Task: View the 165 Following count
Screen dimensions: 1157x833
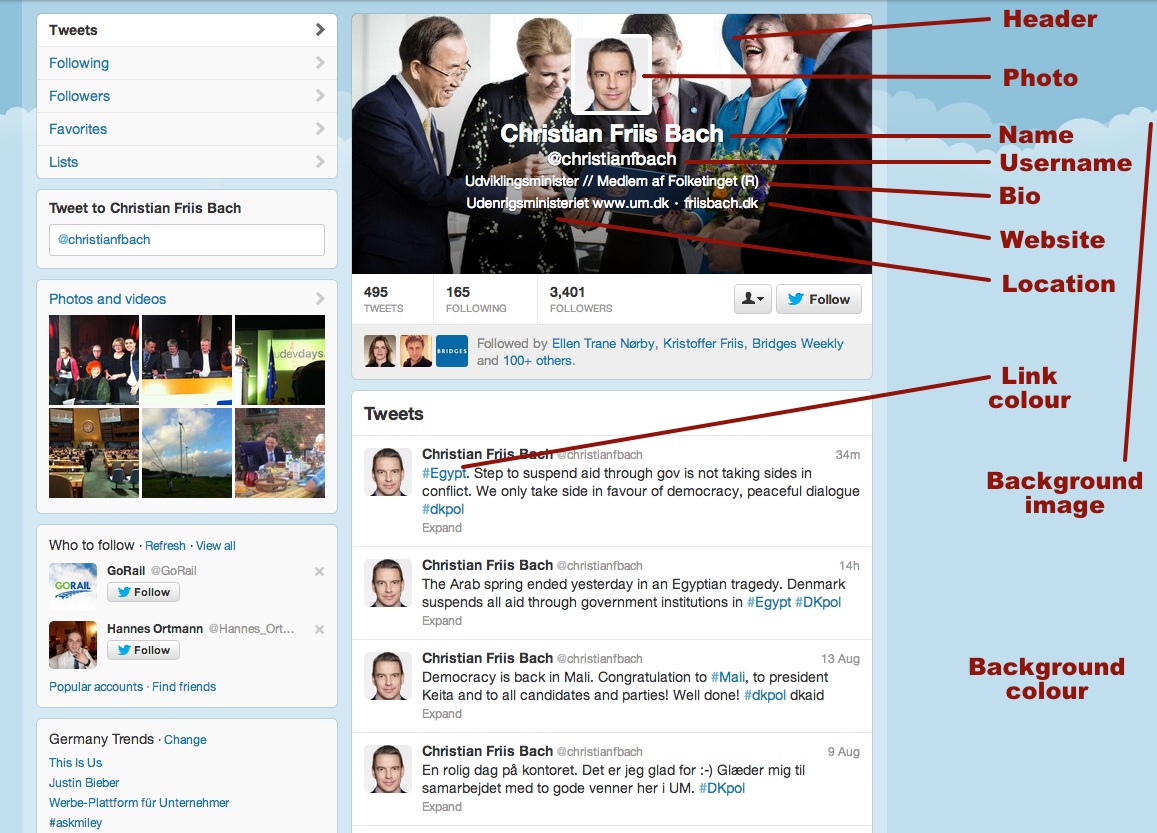Action: (476, 299)
